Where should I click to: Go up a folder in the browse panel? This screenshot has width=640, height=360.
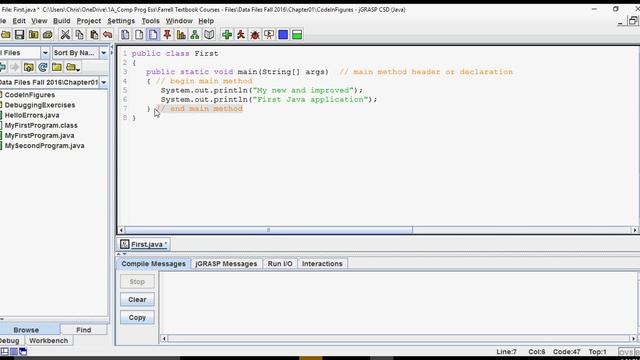click(x=29, y=67)
